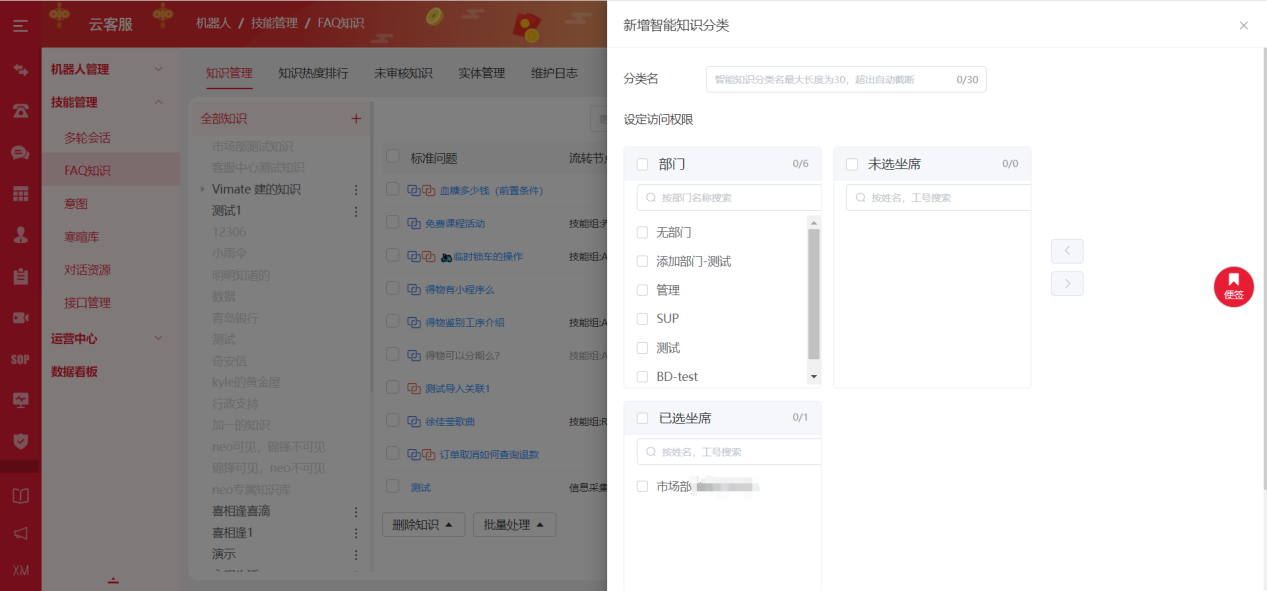Expand the 机器人管理 menu chevron
Viewport: 1267px width, 591px height.
158,69
